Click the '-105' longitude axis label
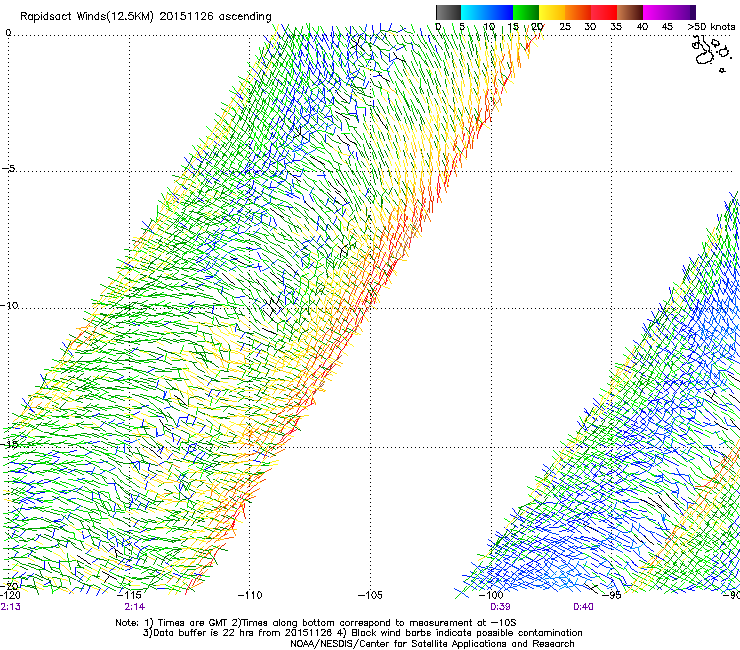Image resolution: width=740 pixels, height=650 pixels. [x=370, y=595]
